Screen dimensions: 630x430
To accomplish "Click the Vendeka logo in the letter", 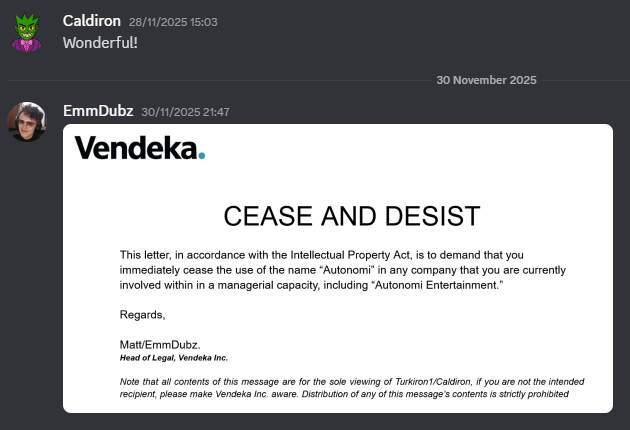I will click(140, 149).
